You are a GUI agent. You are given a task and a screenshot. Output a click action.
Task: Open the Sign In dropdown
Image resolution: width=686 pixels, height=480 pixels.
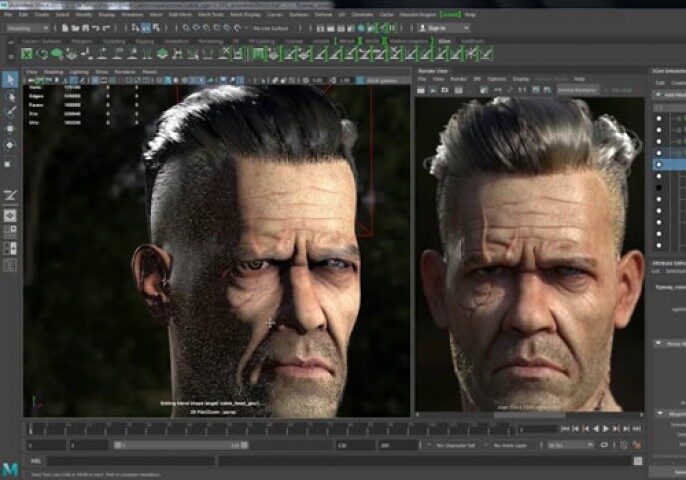pos(444,28)
